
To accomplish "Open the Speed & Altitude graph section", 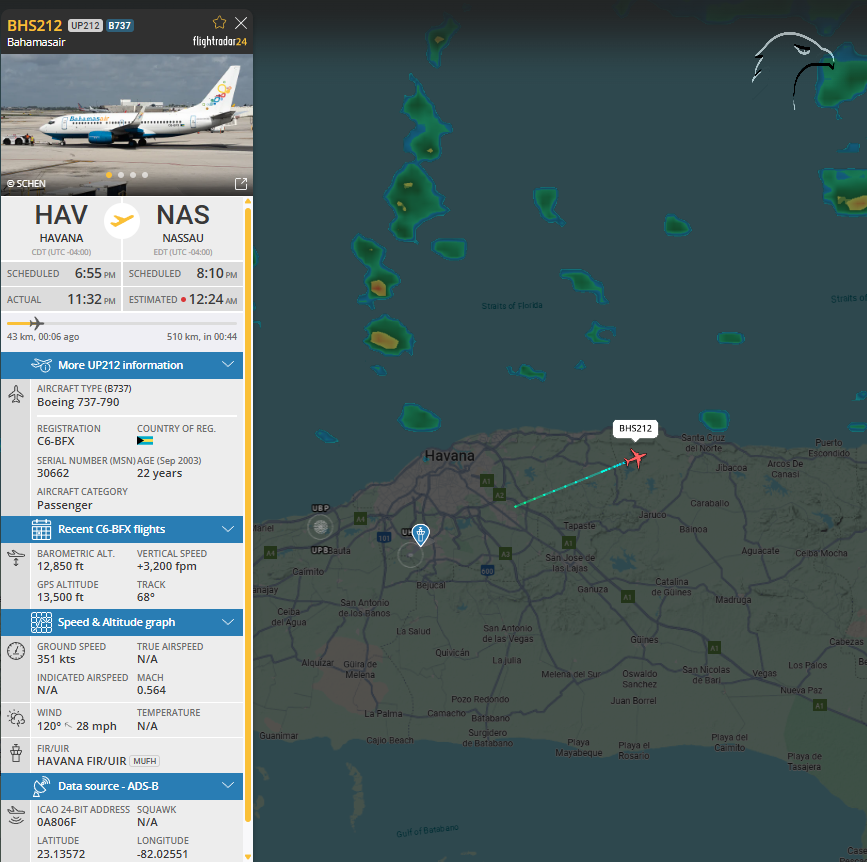I will [x=122, y=622].
